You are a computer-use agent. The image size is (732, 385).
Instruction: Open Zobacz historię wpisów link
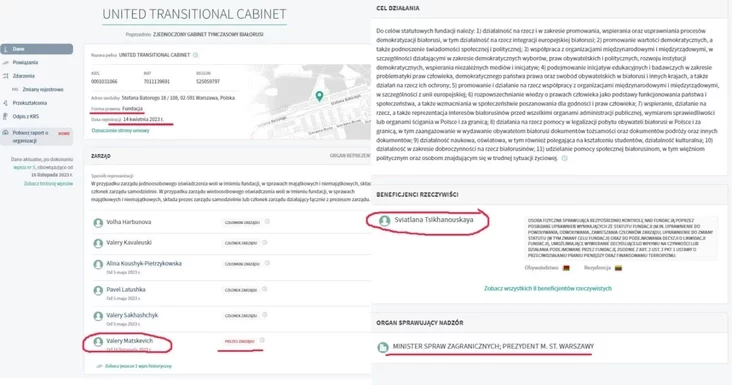pos(49,183)
